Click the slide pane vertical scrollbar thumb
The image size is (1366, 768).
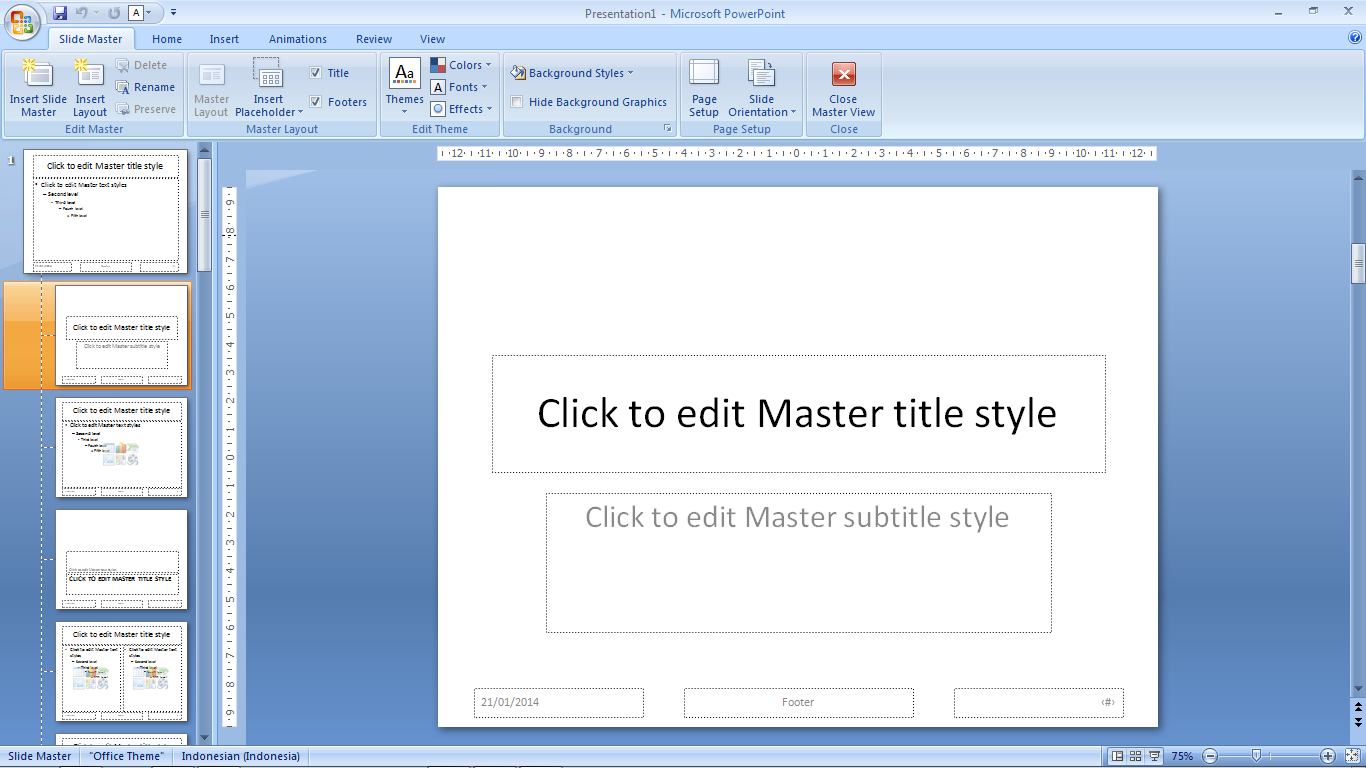(1358, 263)
